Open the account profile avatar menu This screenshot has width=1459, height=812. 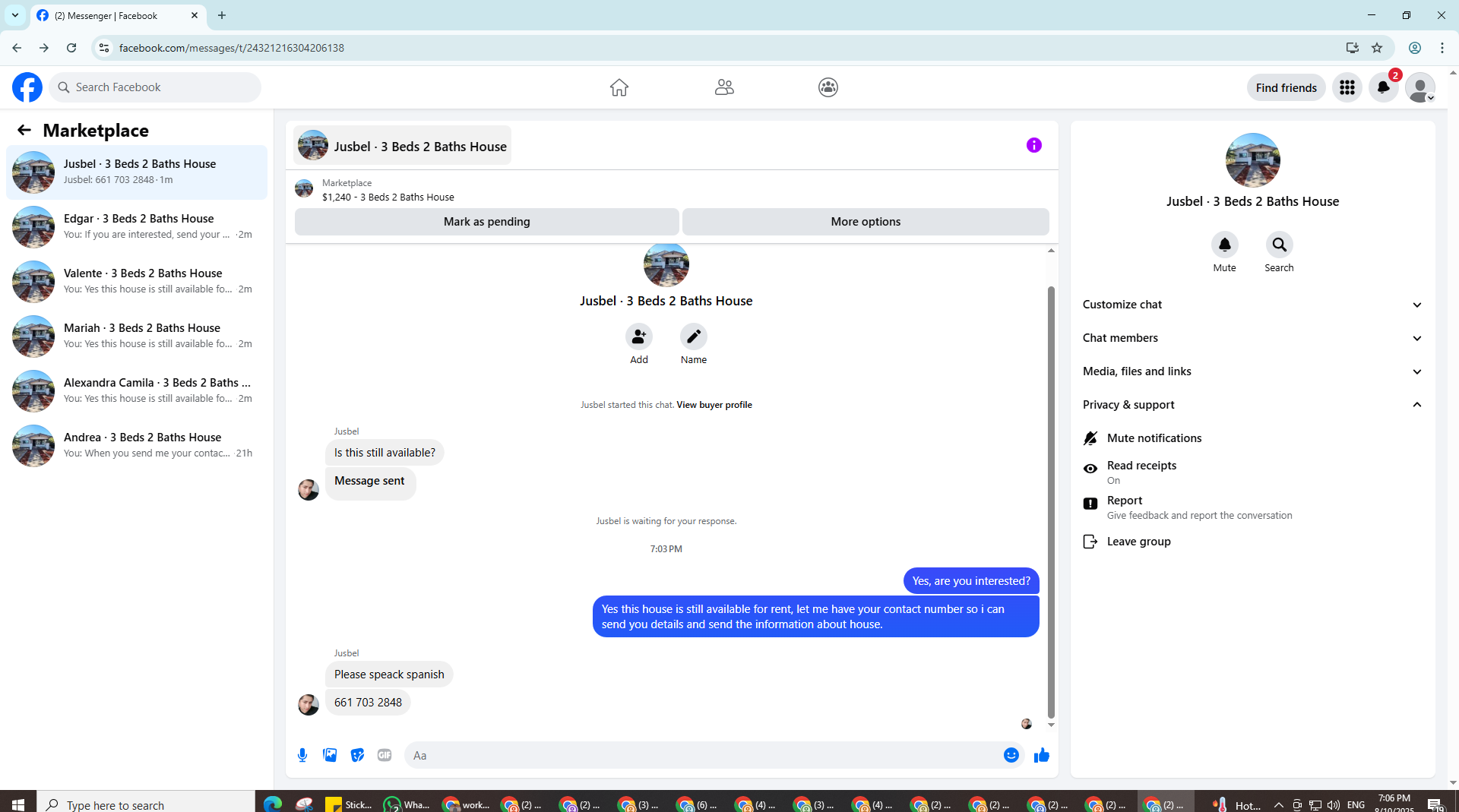point(1419,87)
